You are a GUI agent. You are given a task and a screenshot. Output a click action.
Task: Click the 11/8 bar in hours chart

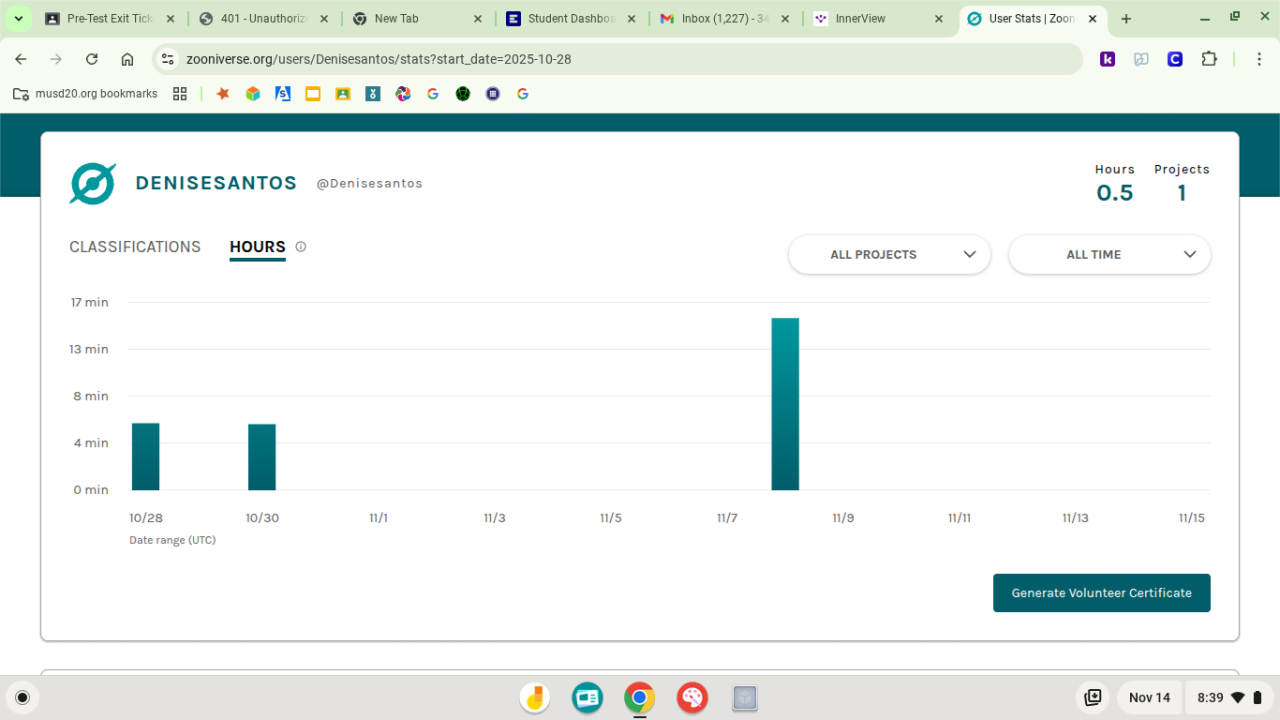(785, 404)
